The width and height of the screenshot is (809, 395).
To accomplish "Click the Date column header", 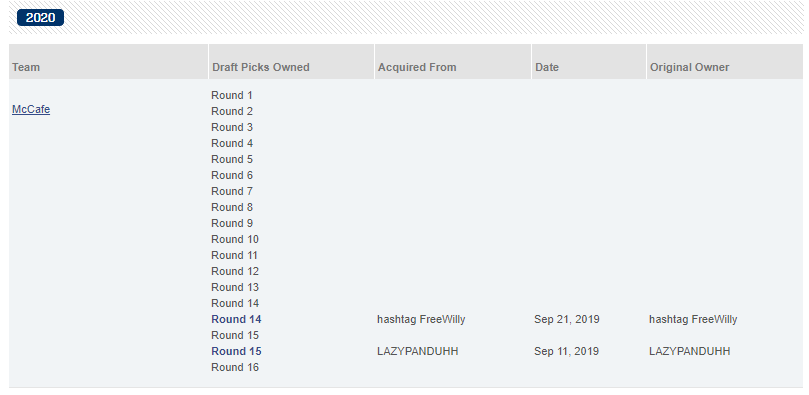I will [x=547, y=67].
